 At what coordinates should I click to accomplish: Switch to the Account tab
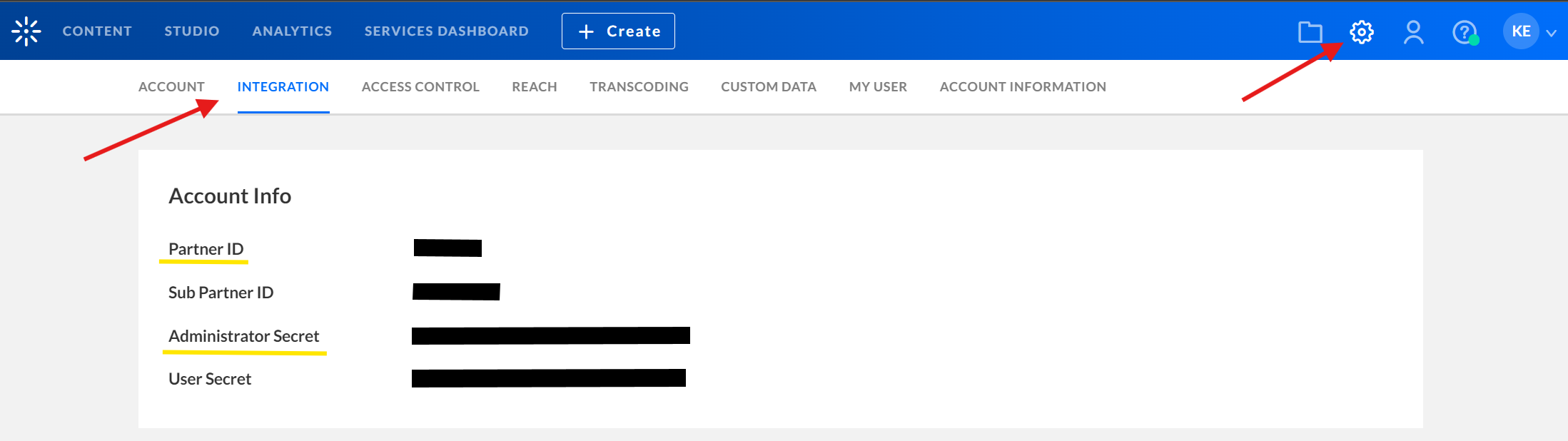click(x=171, y=87)
